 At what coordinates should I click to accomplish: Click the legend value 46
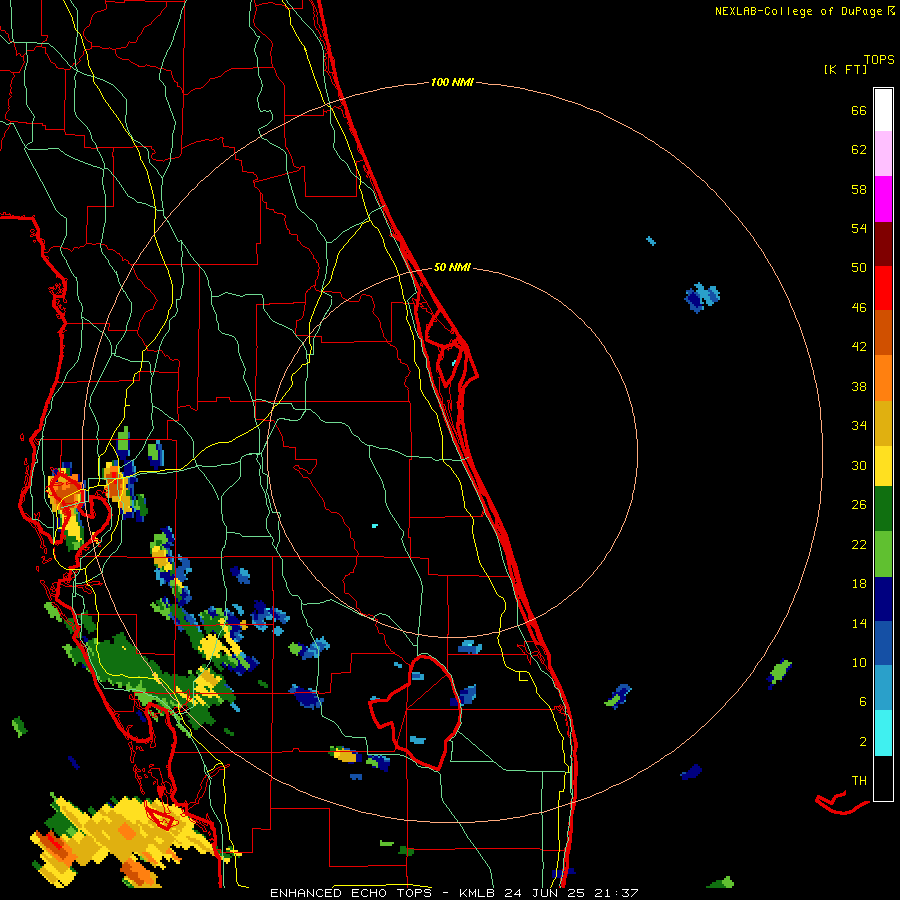(x=859, y=308)
